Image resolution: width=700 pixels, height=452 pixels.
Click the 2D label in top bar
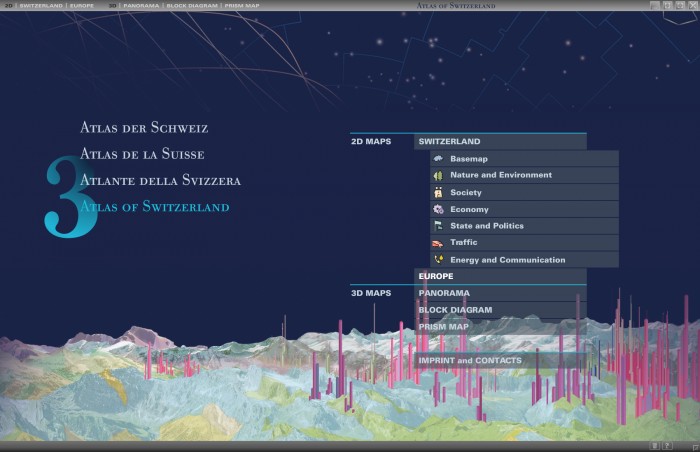click(8, 5)
